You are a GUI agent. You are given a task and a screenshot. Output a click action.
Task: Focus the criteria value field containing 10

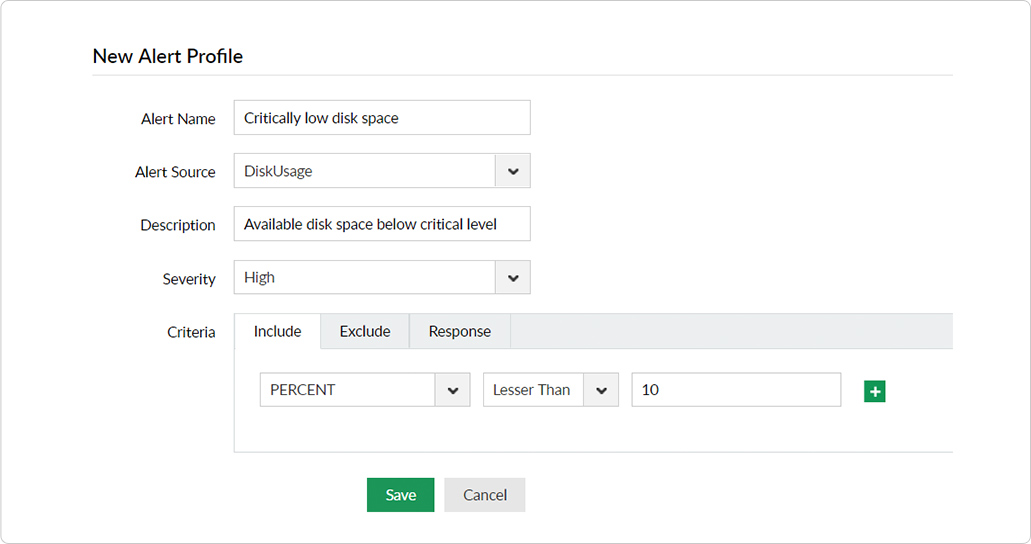736,390
